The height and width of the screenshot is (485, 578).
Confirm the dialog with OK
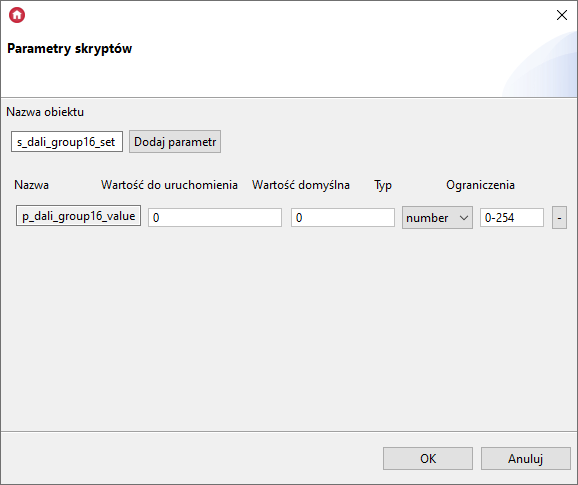point(428,458)
